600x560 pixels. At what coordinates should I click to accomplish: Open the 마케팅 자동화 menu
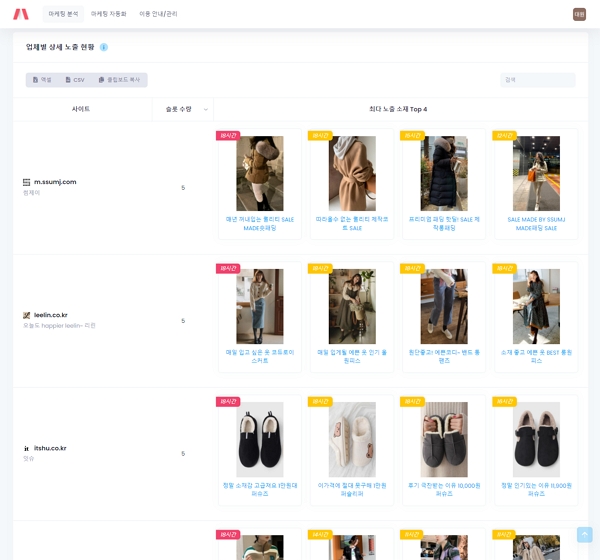click(108, 14)
